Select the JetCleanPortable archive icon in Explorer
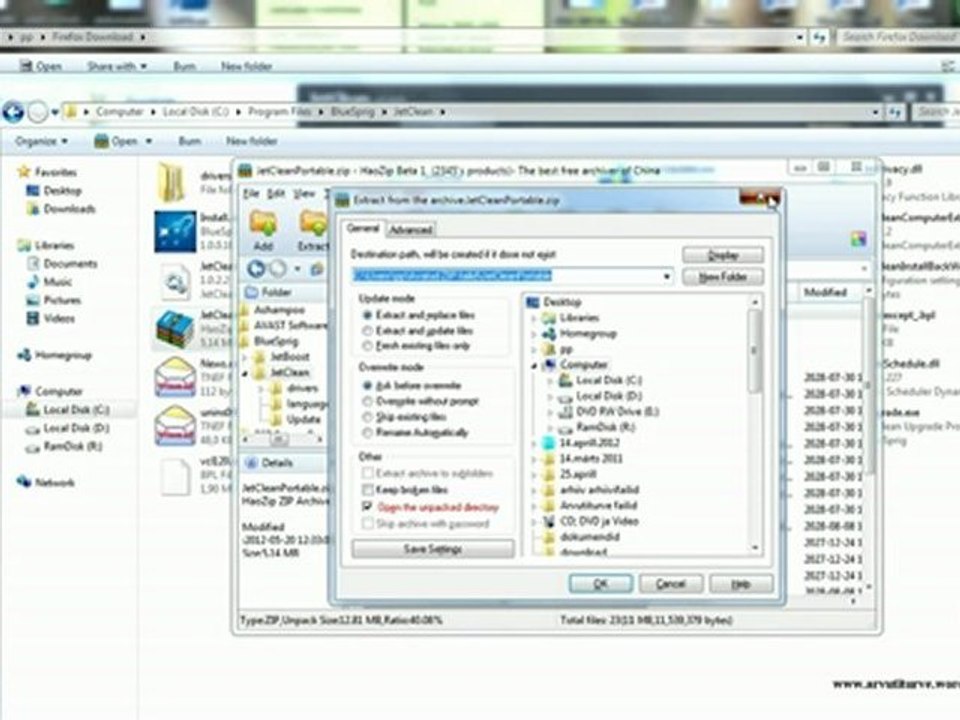The width and height of the screenshot is (960, 720). click(175, 328)
